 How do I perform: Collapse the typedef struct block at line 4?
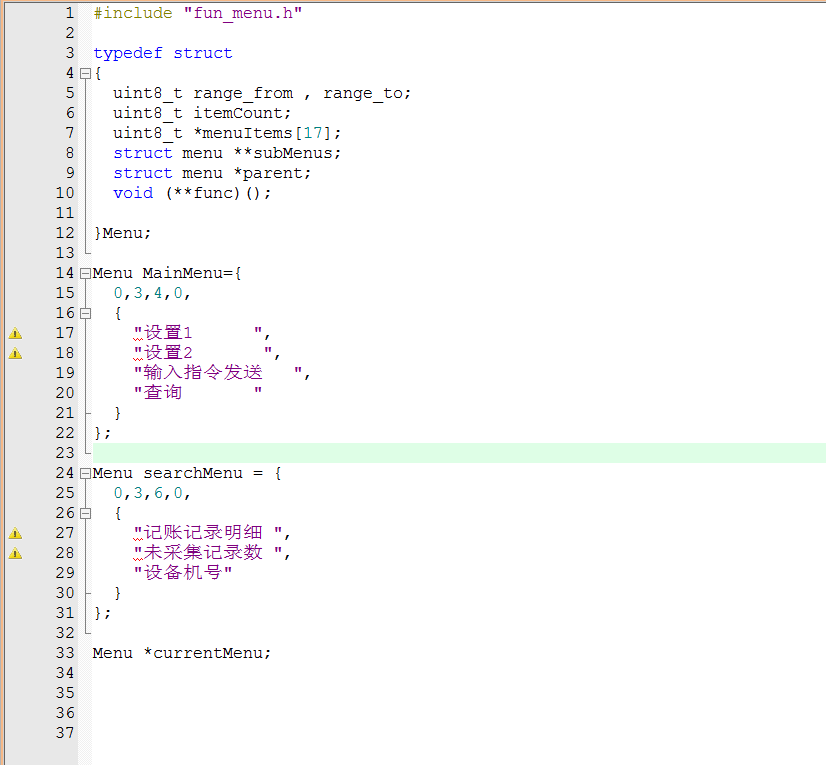pos(86,73)
